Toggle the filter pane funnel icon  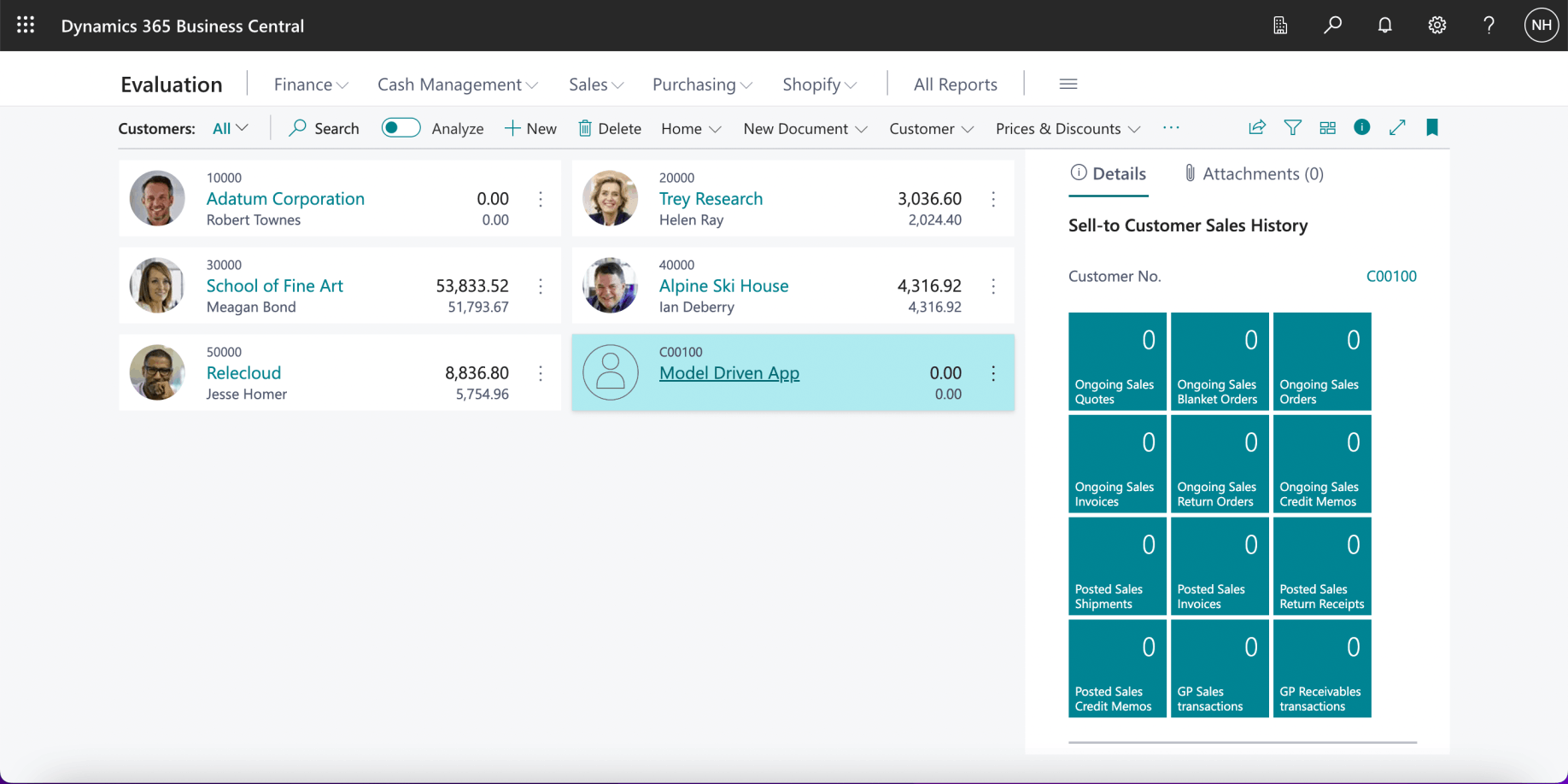(x=1293, y=128)
